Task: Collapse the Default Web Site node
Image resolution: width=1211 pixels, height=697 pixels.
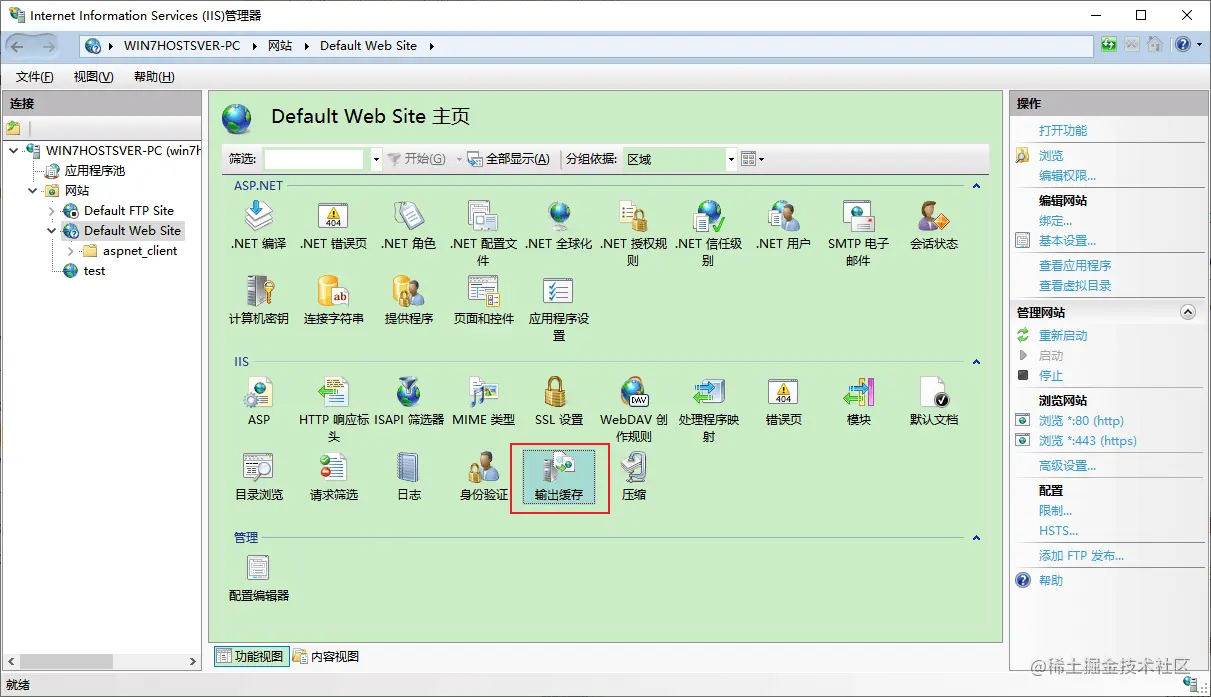Action: (x=52, y=230)
